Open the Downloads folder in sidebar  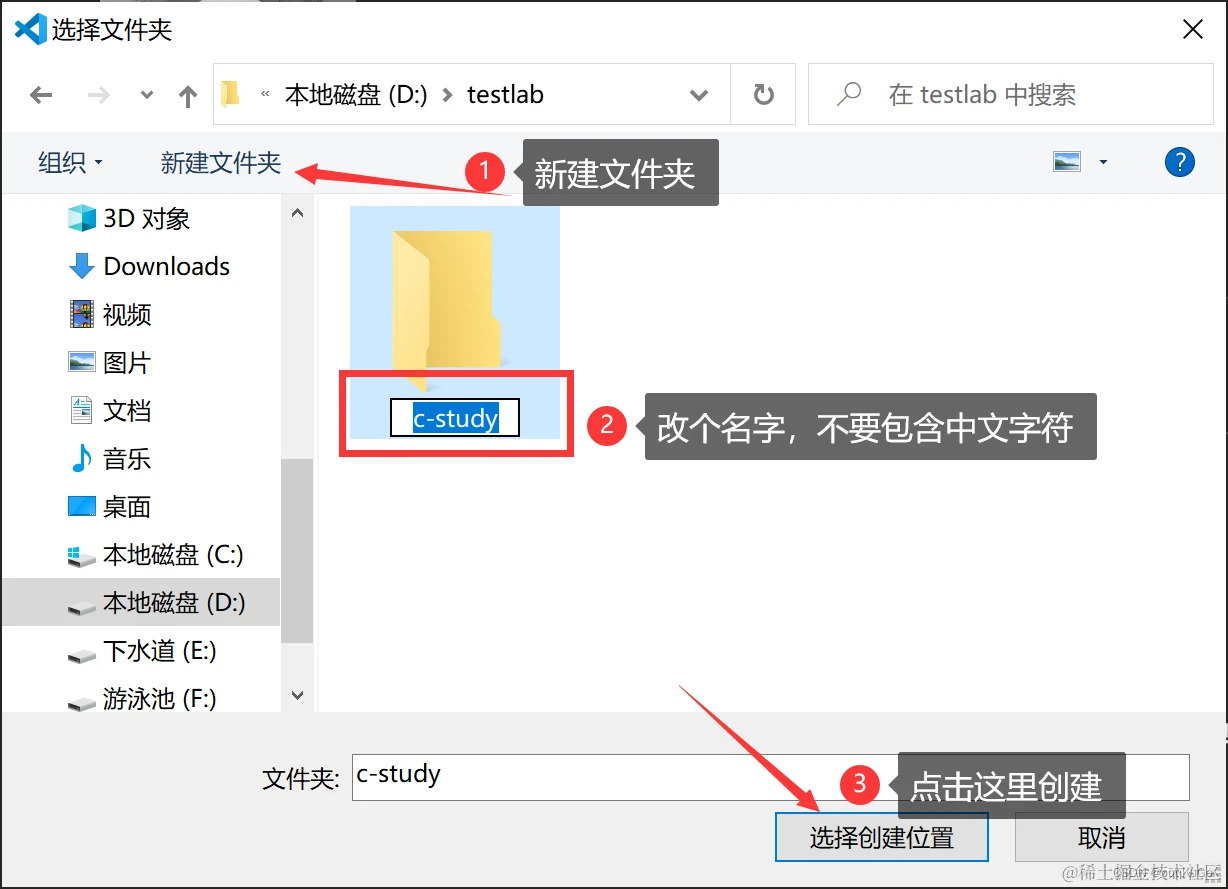click(x=165, y=266)
